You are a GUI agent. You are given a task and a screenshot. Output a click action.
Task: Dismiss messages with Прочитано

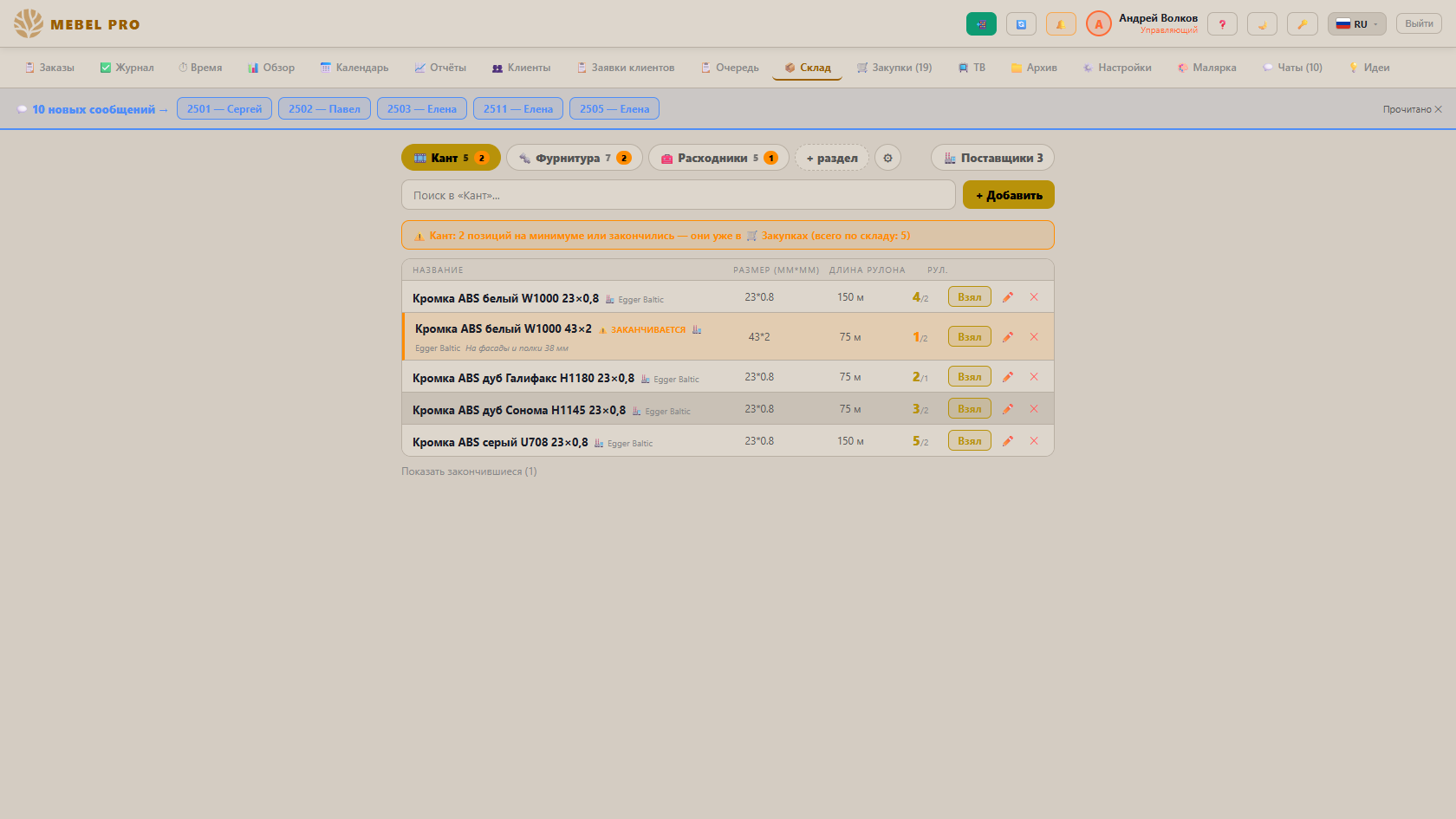[1412, 109]
